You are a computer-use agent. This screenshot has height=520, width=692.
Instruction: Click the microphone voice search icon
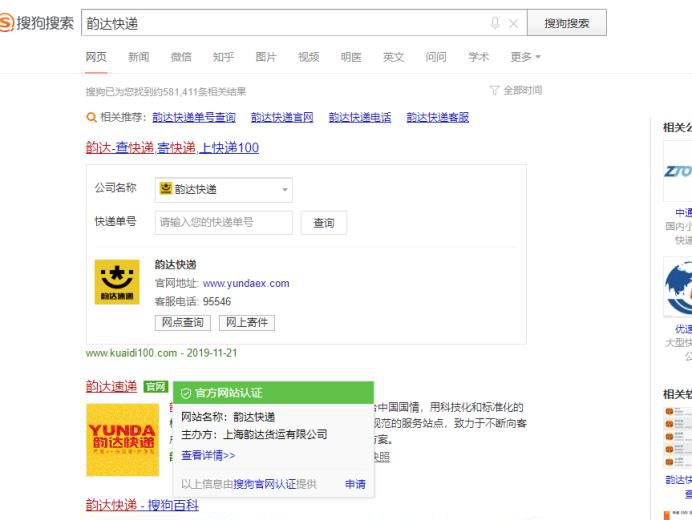pos(495,23)
